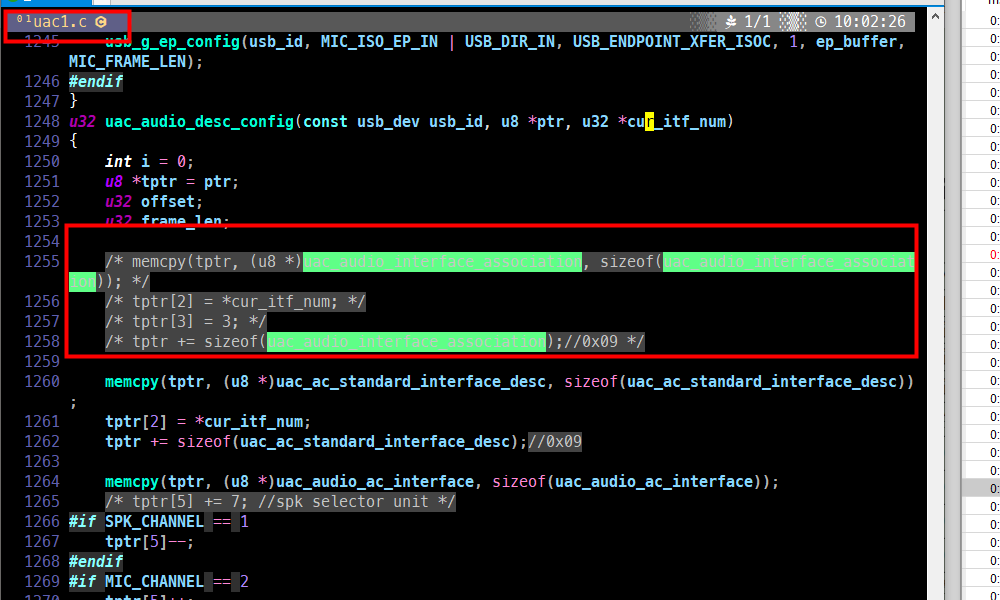This screenshot has width=1000, height=600.
Task: Click the //0x09 comment on line 1262
Action: (555, 442)
